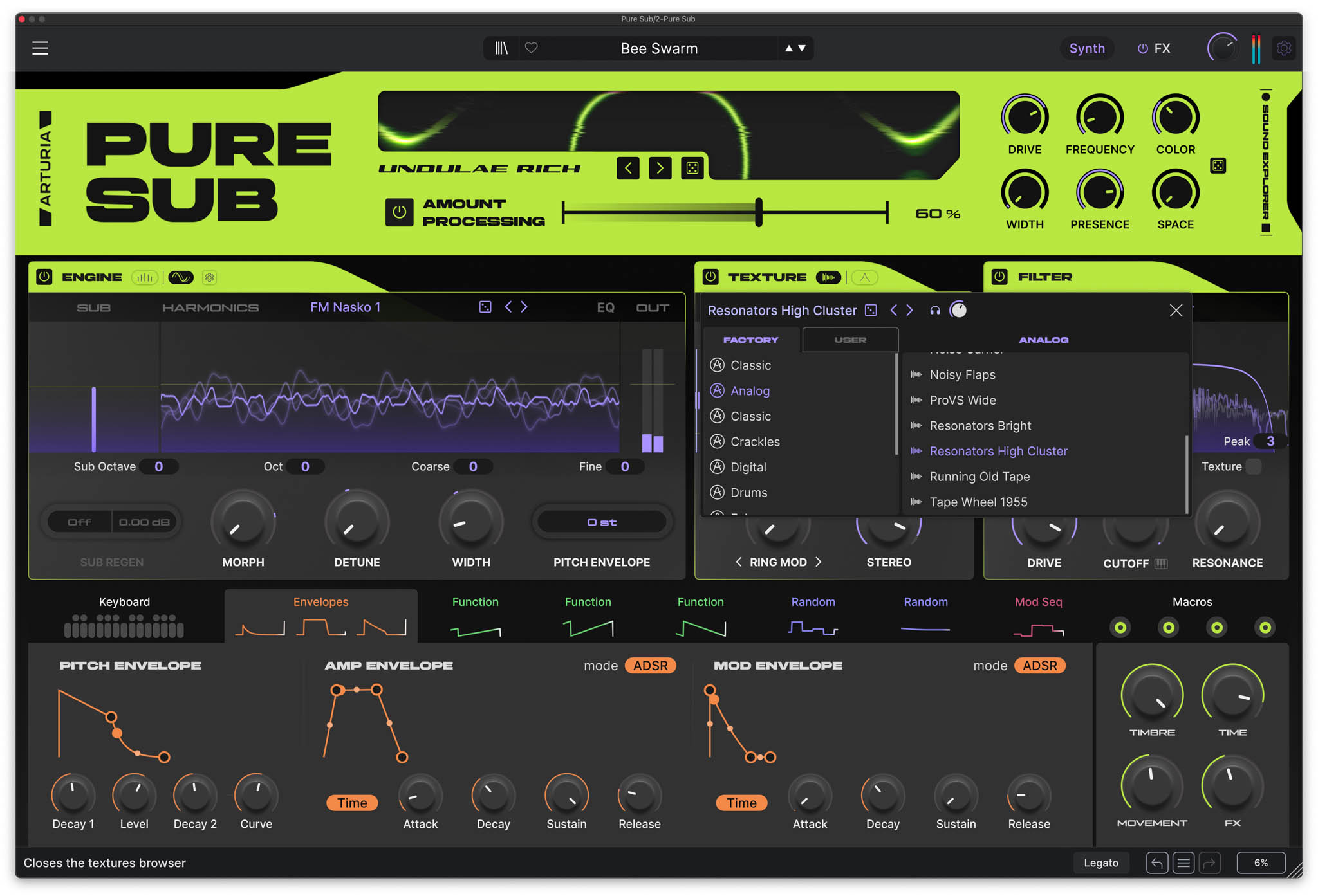Click the Frequency knob
Screen dimensions: 1318x896
coord(1100,118)
